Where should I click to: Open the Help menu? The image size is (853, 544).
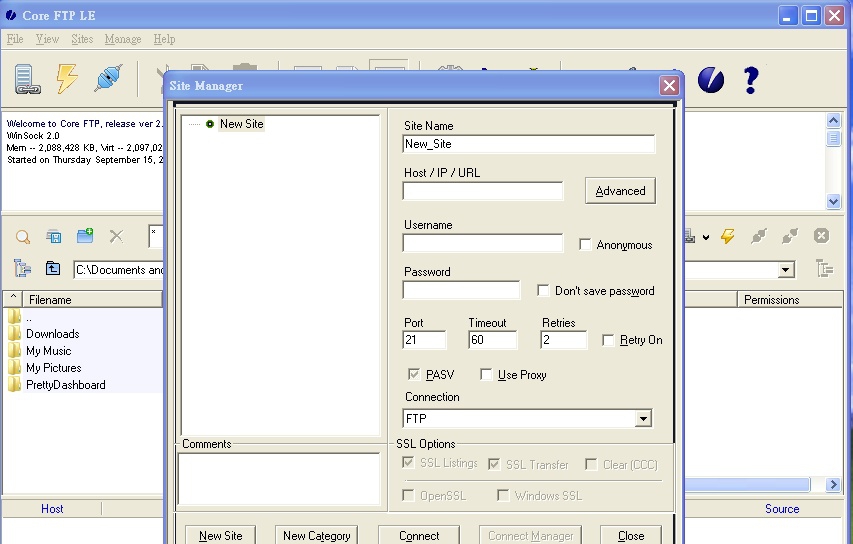click(164, 39)
